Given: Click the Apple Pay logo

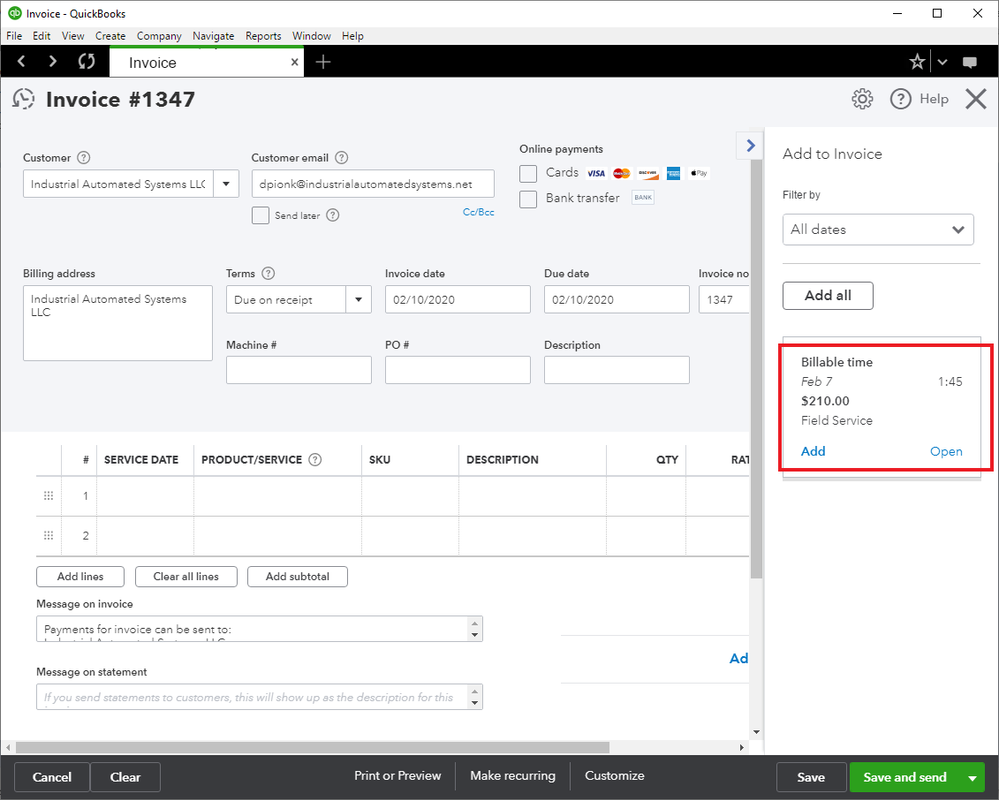Looking at the screenshot, I should pos(699,173).
